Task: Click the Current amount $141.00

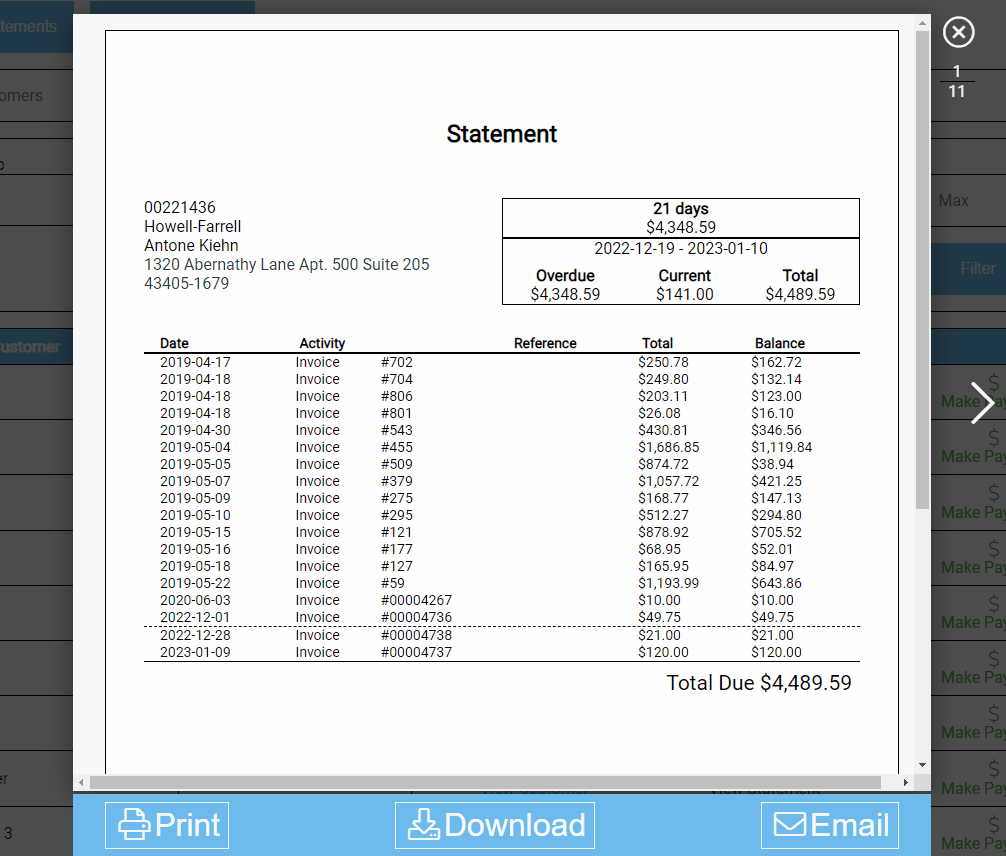Action: [x=685, y=295]
